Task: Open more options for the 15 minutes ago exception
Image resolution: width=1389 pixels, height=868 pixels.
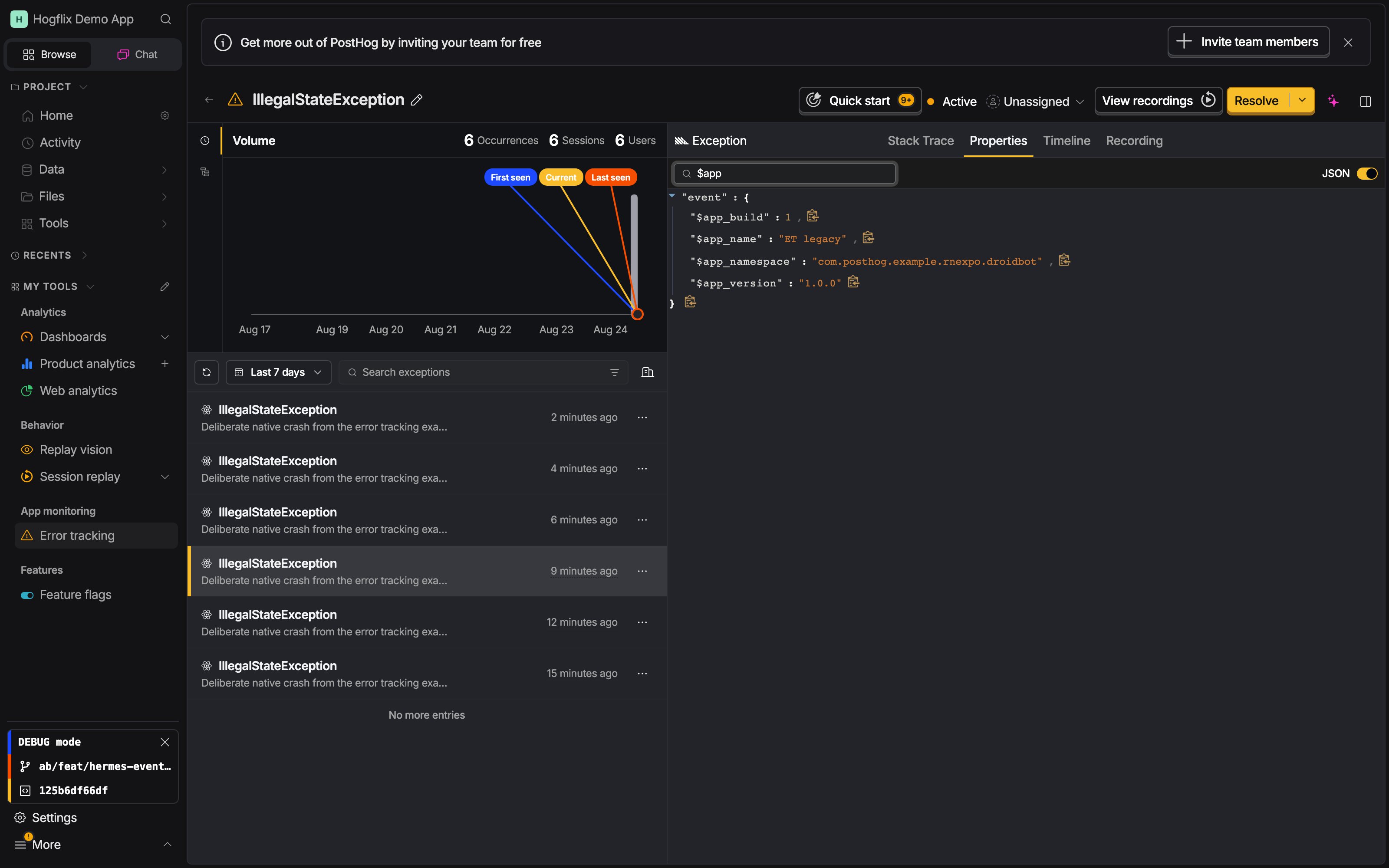Action: pyautogui.click(x=642, y=673)
